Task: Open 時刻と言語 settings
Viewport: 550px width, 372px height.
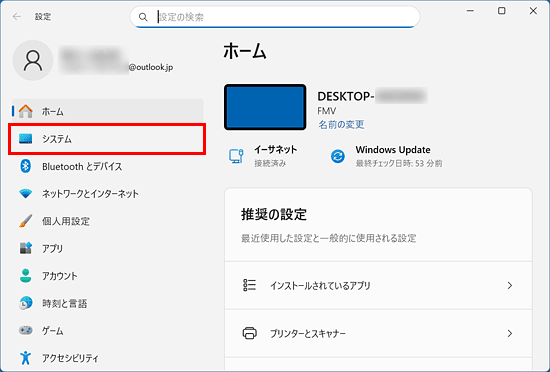Action: tap(108, 303)
